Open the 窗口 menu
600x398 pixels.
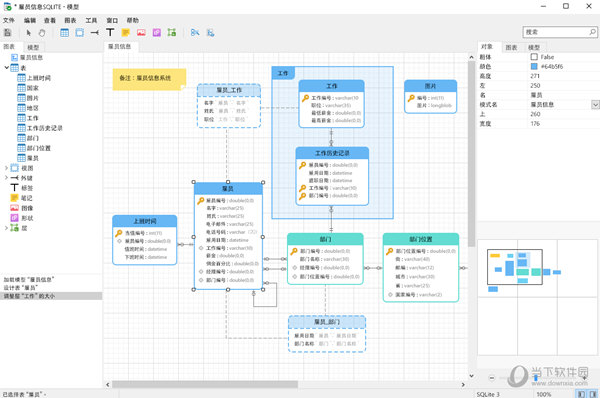click(x=112, y=20)
